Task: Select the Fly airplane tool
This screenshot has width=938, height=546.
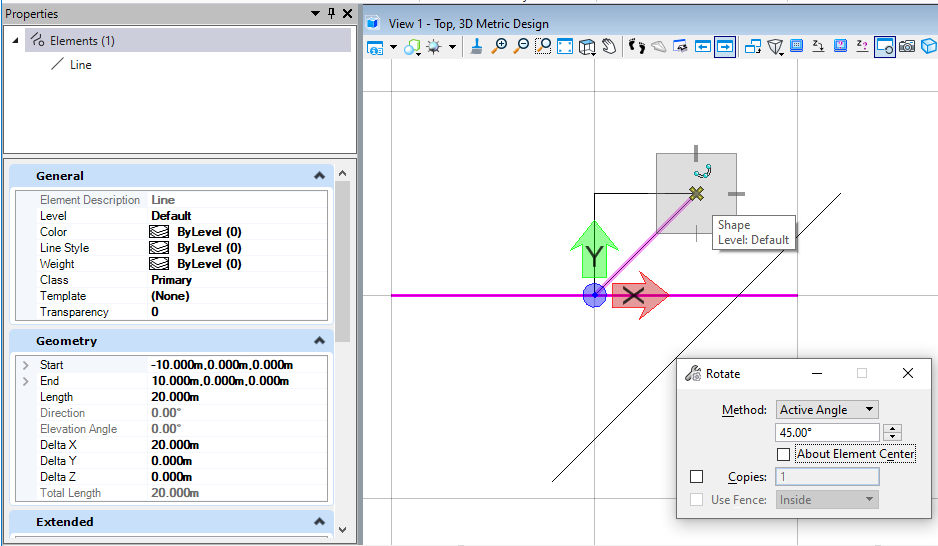Action: 659,47
